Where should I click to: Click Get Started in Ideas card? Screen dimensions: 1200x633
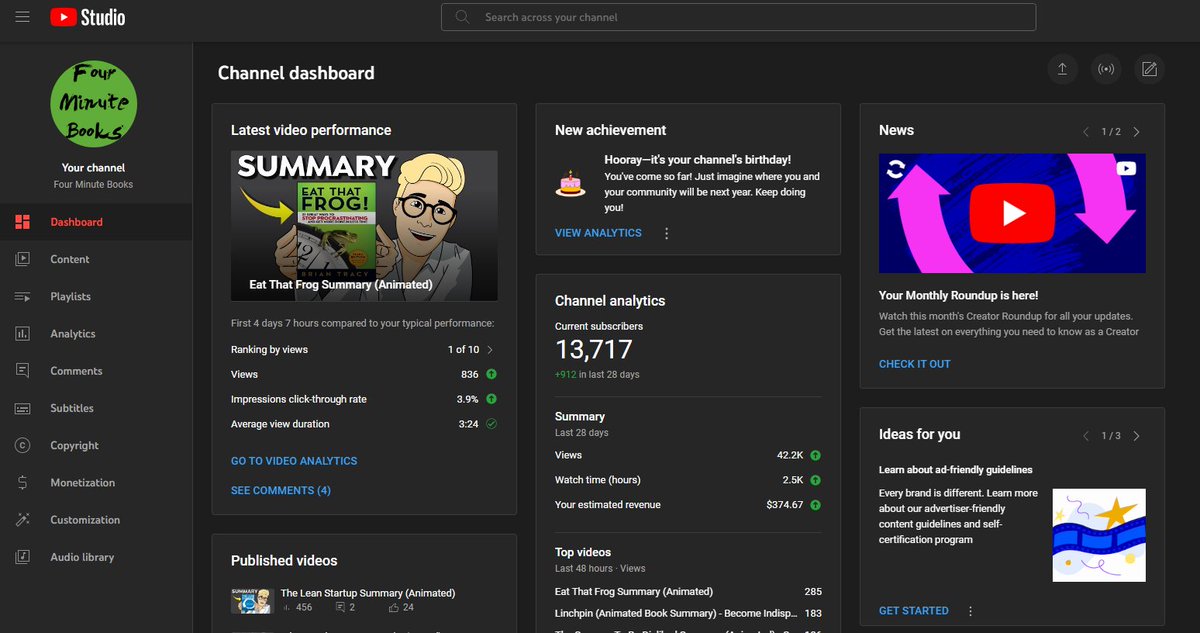click(914, 611)
